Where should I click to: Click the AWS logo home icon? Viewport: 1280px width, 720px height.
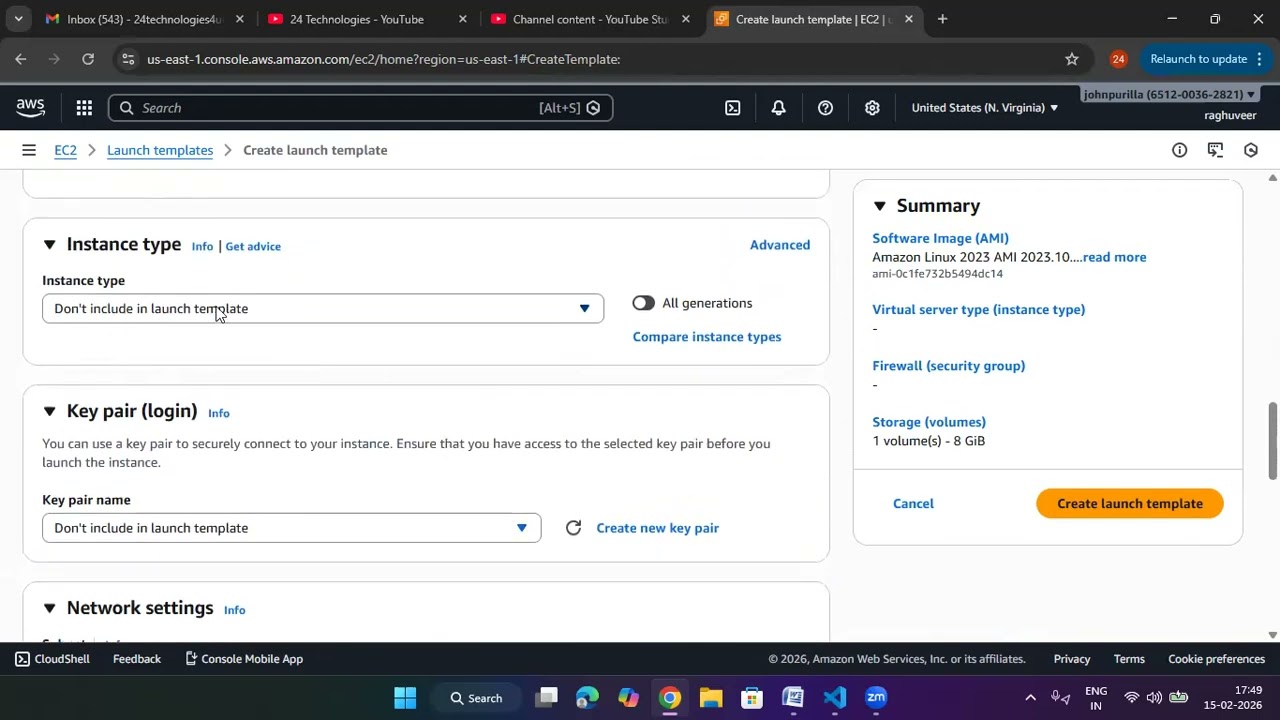click(x=30, y=108)
